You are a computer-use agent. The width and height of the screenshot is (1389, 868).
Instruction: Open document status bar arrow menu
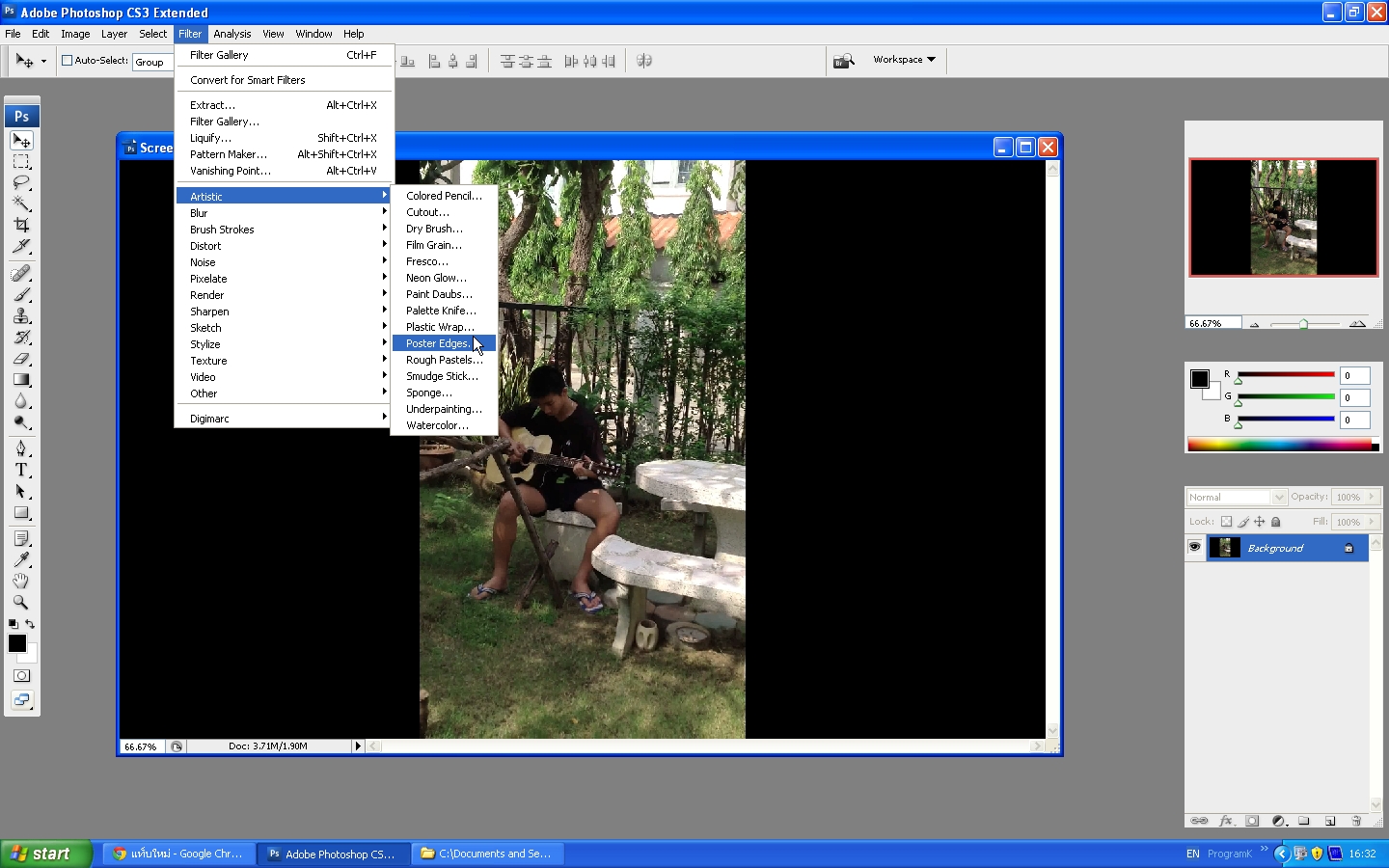[358, 746]
